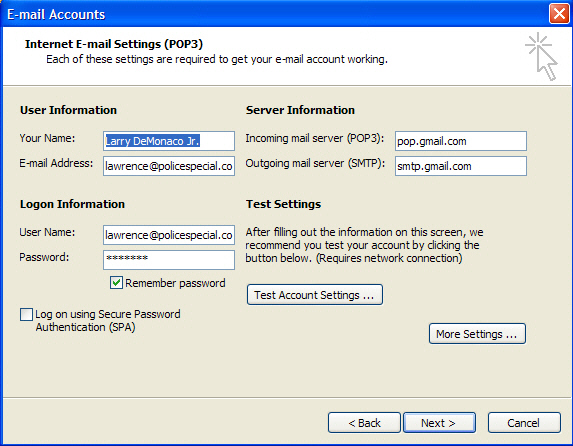This screenshot has height=446, width=573.
Task: Select the User Name logon field
Action: (x=169, y=235)
